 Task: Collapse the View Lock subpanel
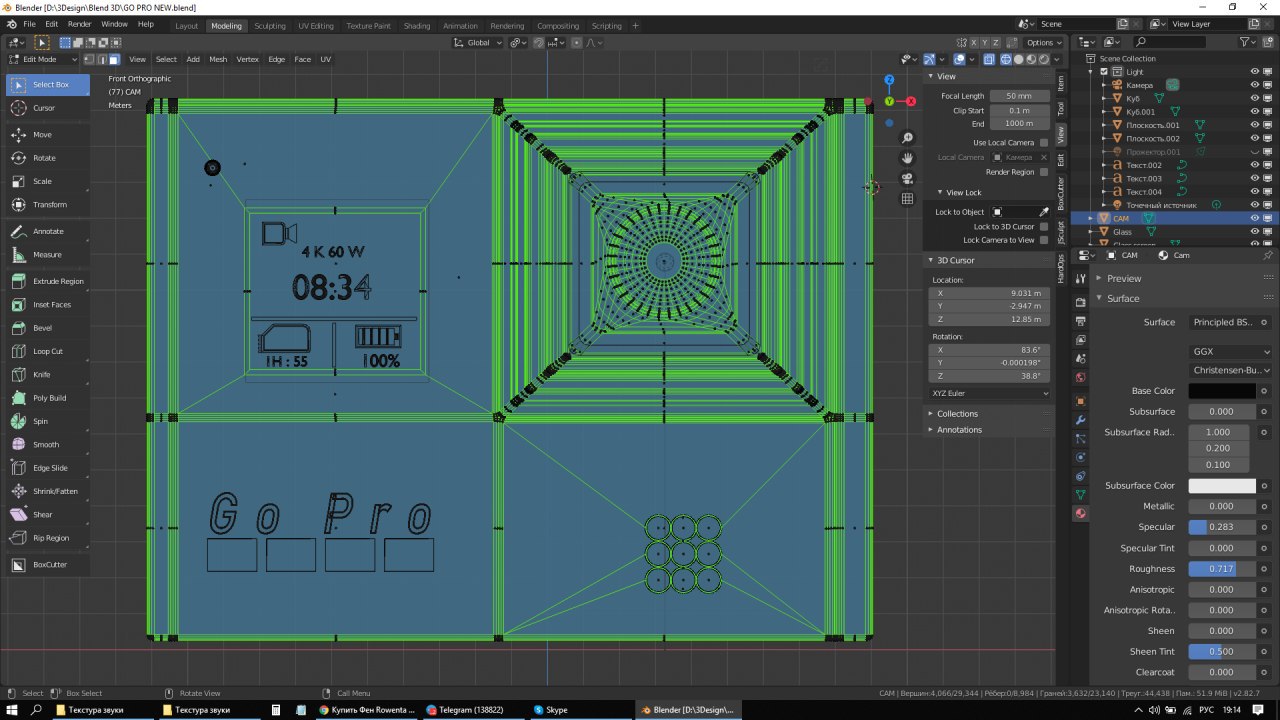963,192
